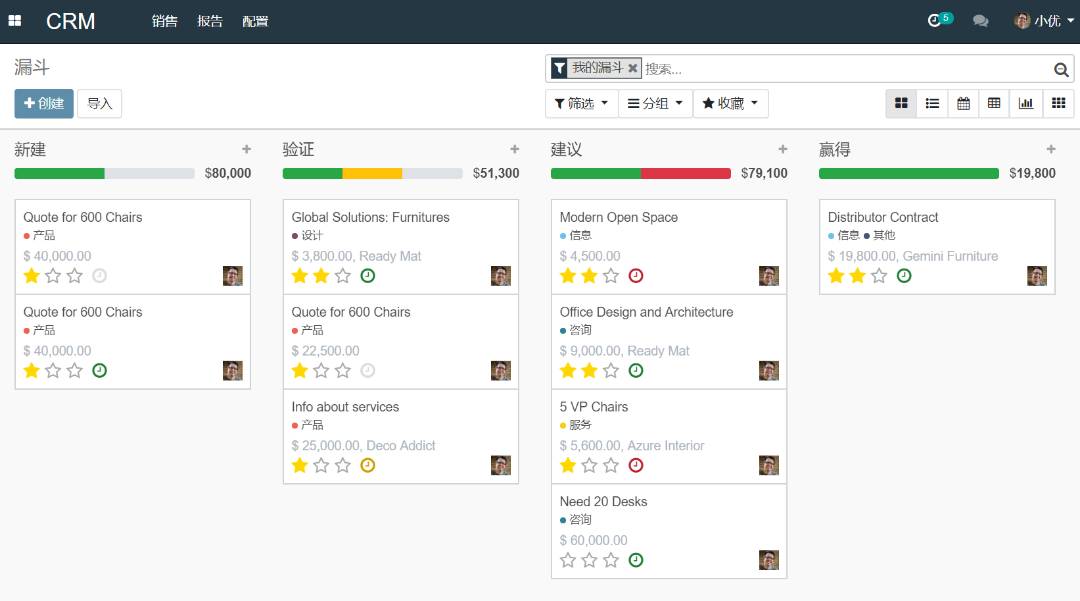Open red activity clock on 5 VP Chairs

pyautogui.click(x=636, y=465)
